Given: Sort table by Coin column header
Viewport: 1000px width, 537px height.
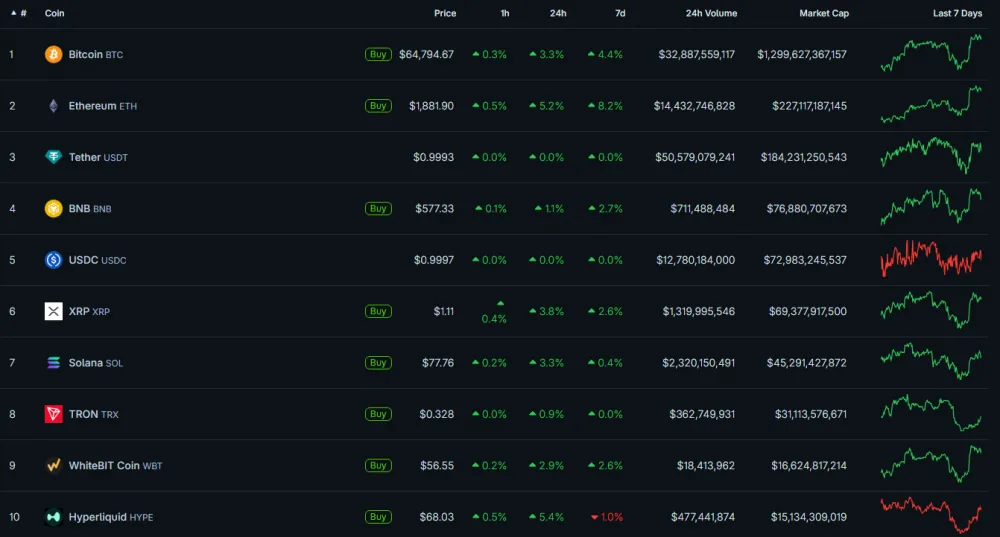Looking at the screenshot, I should [54, 13].
